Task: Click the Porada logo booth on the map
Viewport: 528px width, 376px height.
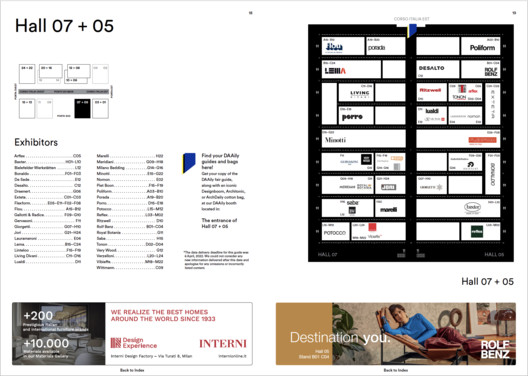Action: coord(386,46)
